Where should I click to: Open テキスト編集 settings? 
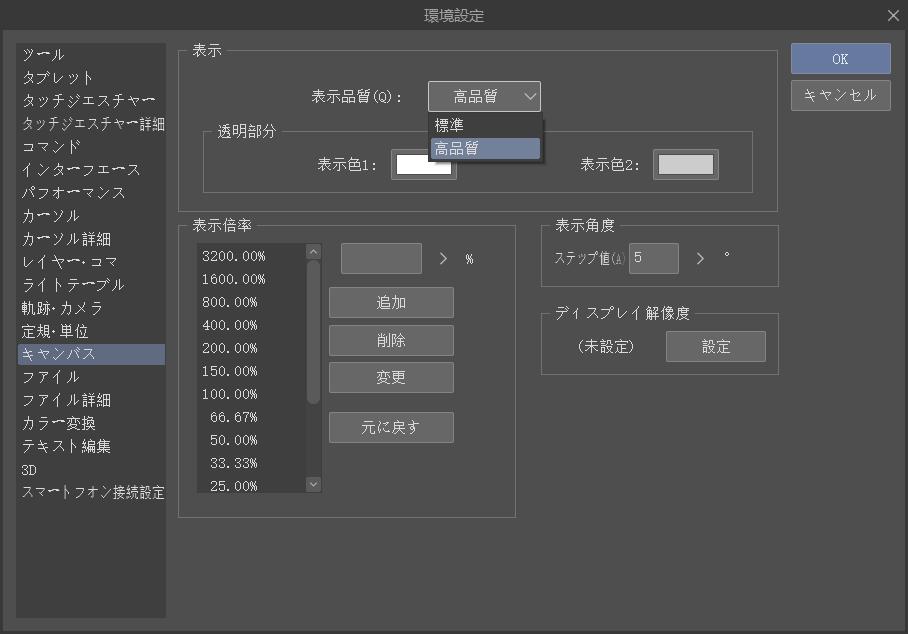[x=91, y=446]
